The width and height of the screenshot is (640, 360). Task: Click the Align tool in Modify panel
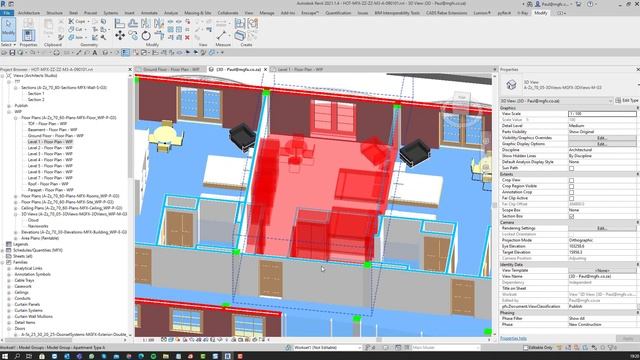point(120,23)
